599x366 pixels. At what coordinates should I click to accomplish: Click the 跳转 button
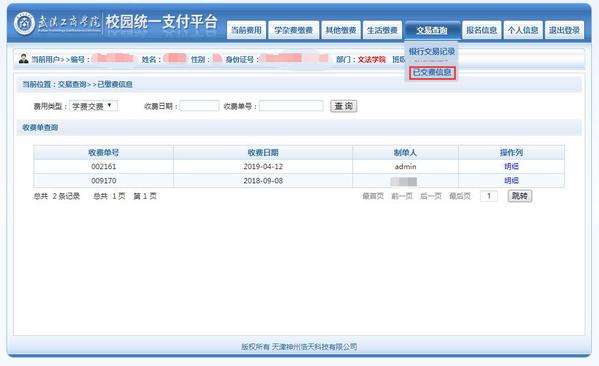(x=520, y=196)
